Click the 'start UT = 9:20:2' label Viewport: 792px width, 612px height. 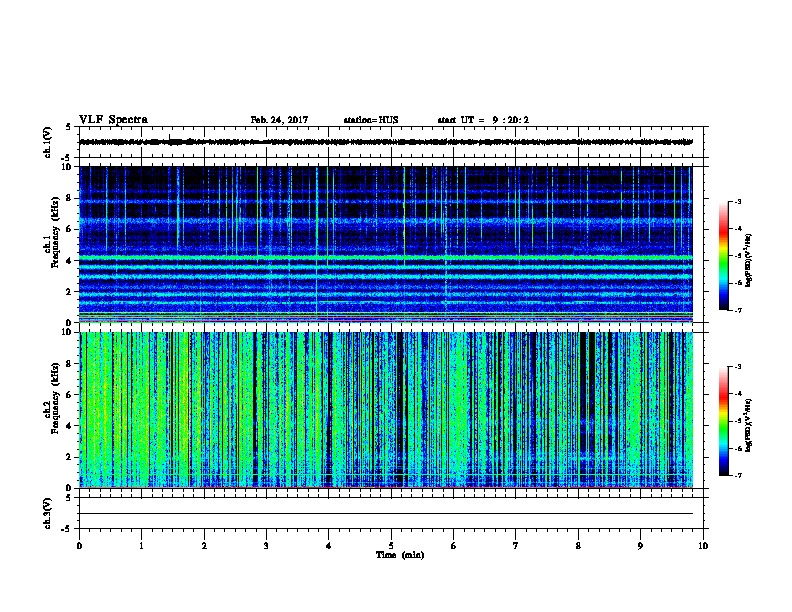point(483,120)
